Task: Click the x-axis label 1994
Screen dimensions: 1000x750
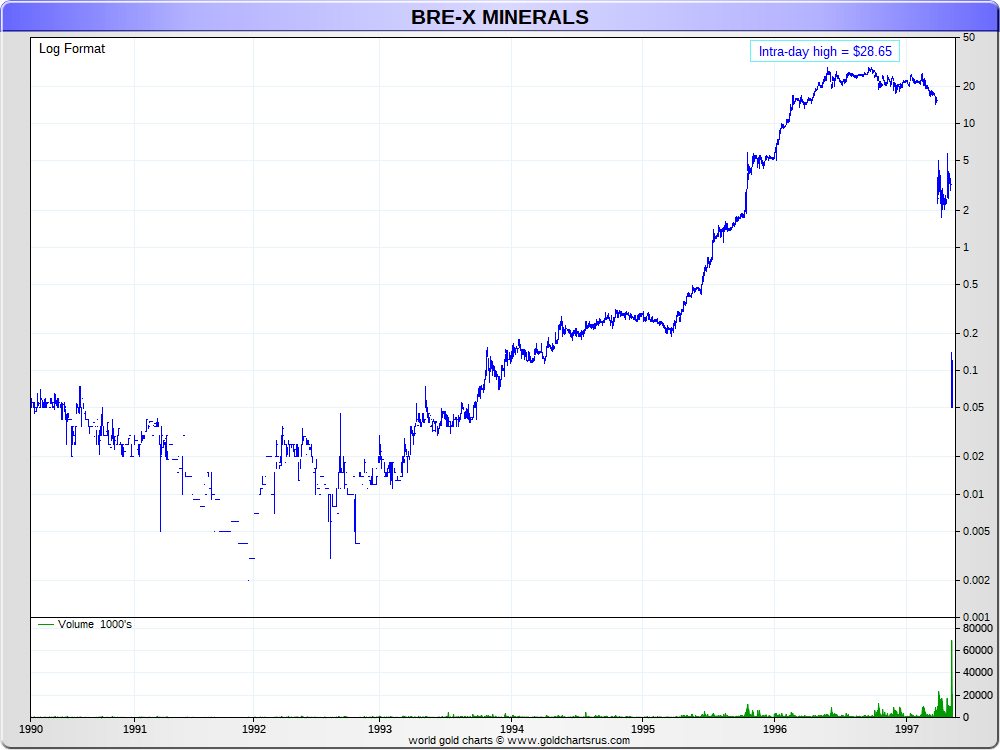Action: pos(511,728)
